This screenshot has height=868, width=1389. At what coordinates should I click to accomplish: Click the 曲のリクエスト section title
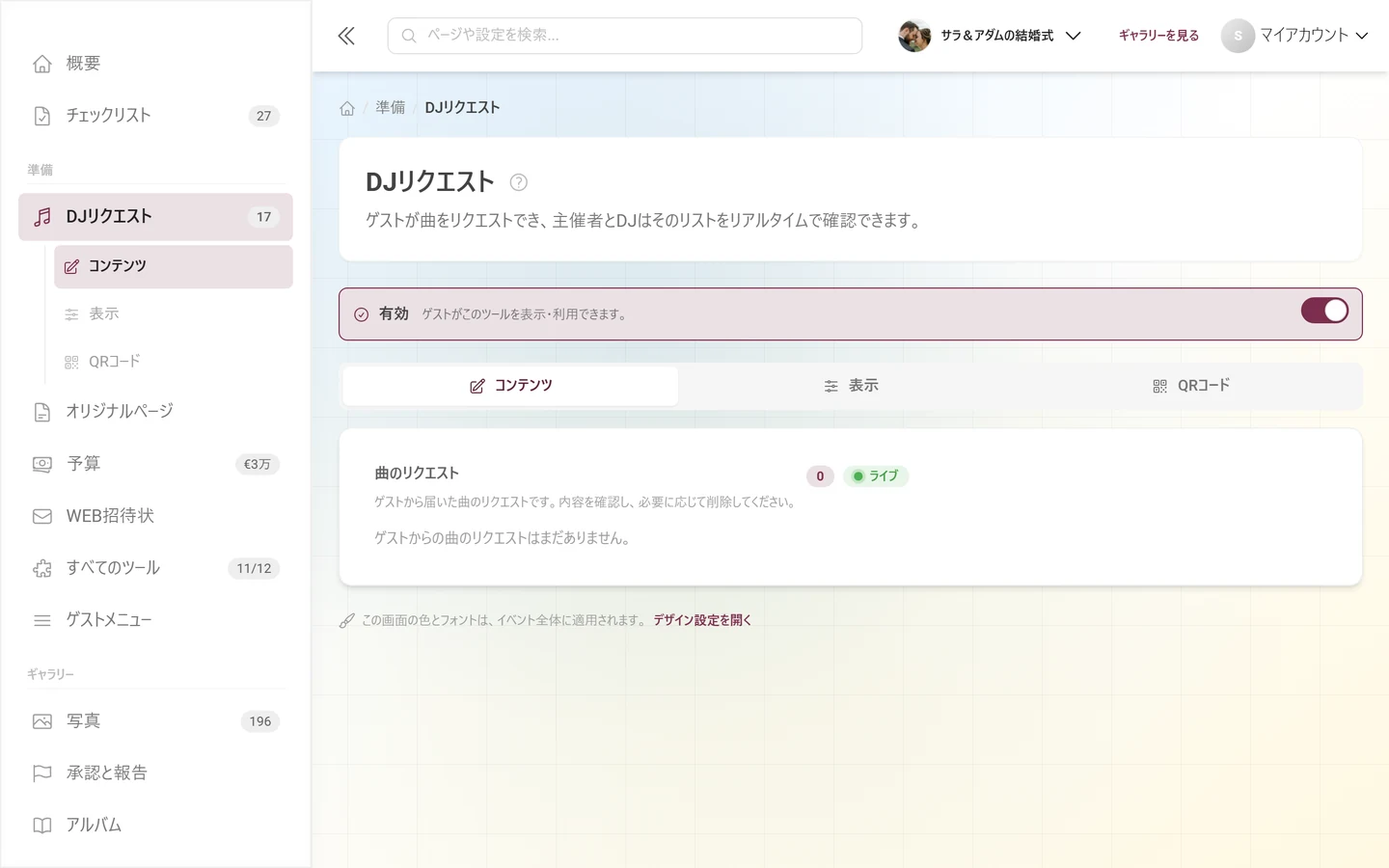tap(417, 474)
